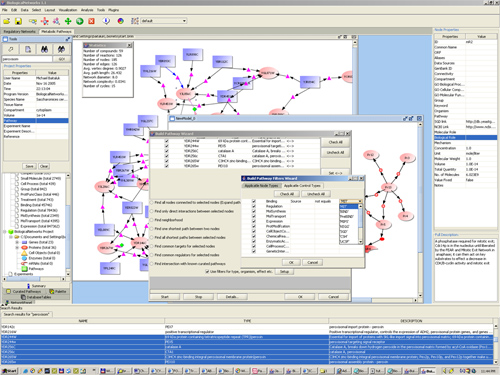Toggle Expression checkbox in Filters Wizard
500x375 pixels.
(254, 221)
